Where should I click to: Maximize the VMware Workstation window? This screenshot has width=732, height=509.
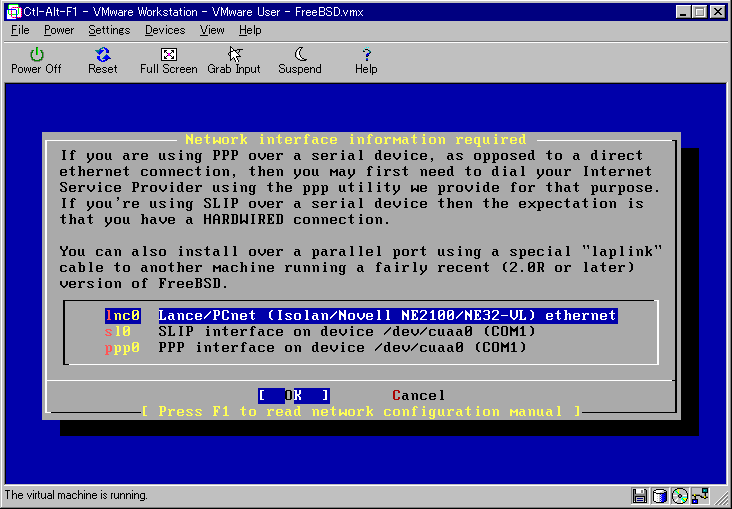pyautogui.click(x=700, y=12)
